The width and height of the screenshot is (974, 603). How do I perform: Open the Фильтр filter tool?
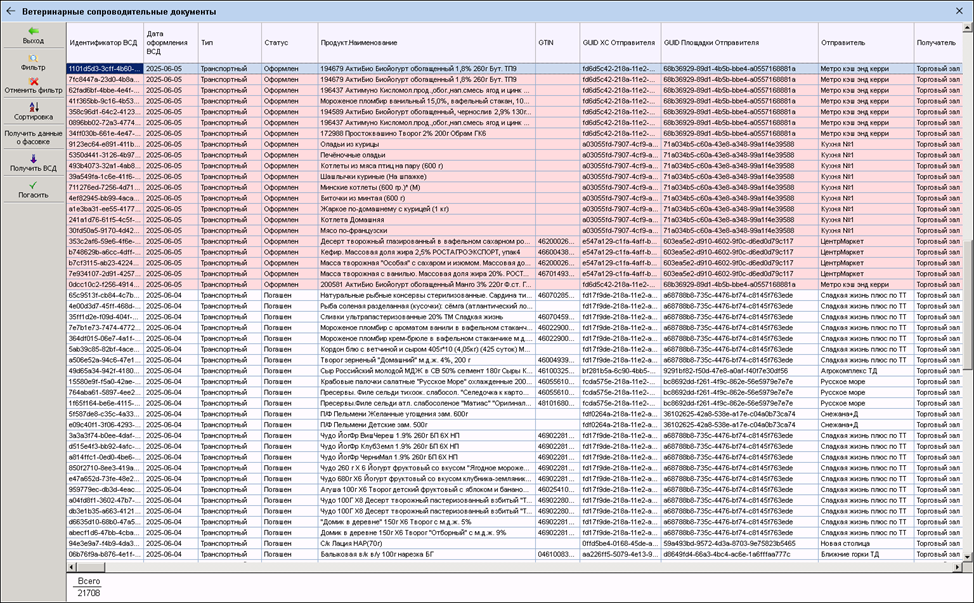(33, 60)
